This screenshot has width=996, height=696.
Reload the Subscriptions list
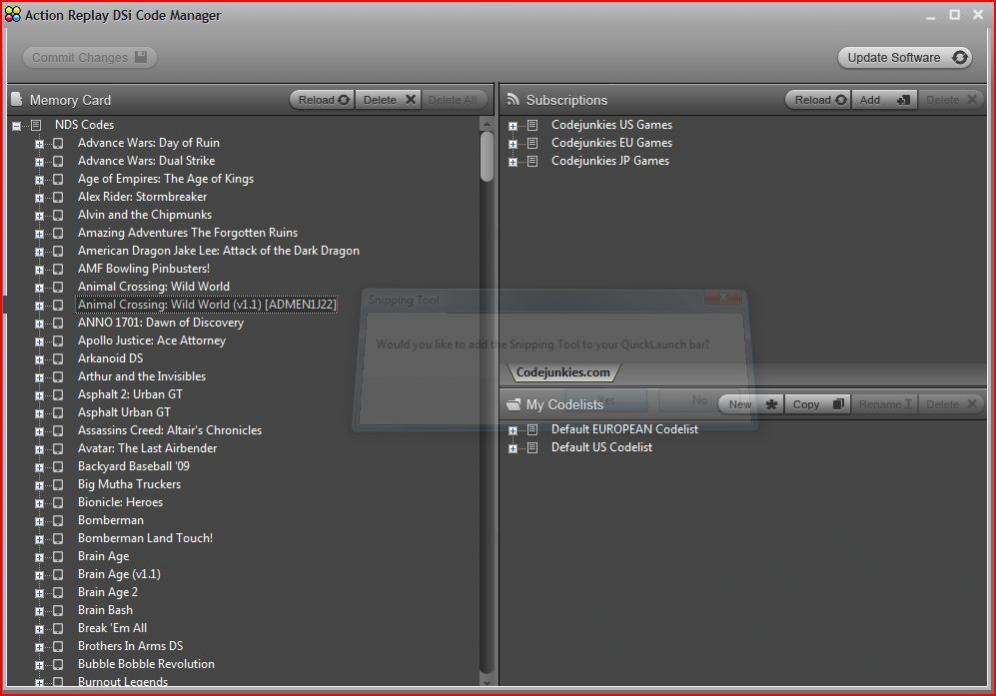819,100
